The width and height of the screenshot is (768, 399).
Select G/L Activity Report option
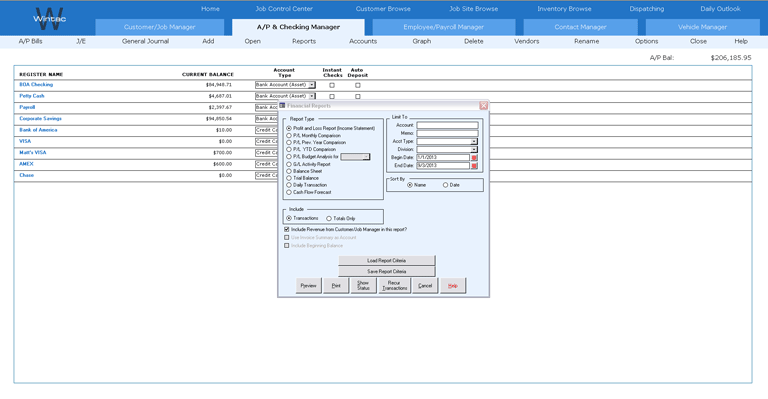point(289,164)
